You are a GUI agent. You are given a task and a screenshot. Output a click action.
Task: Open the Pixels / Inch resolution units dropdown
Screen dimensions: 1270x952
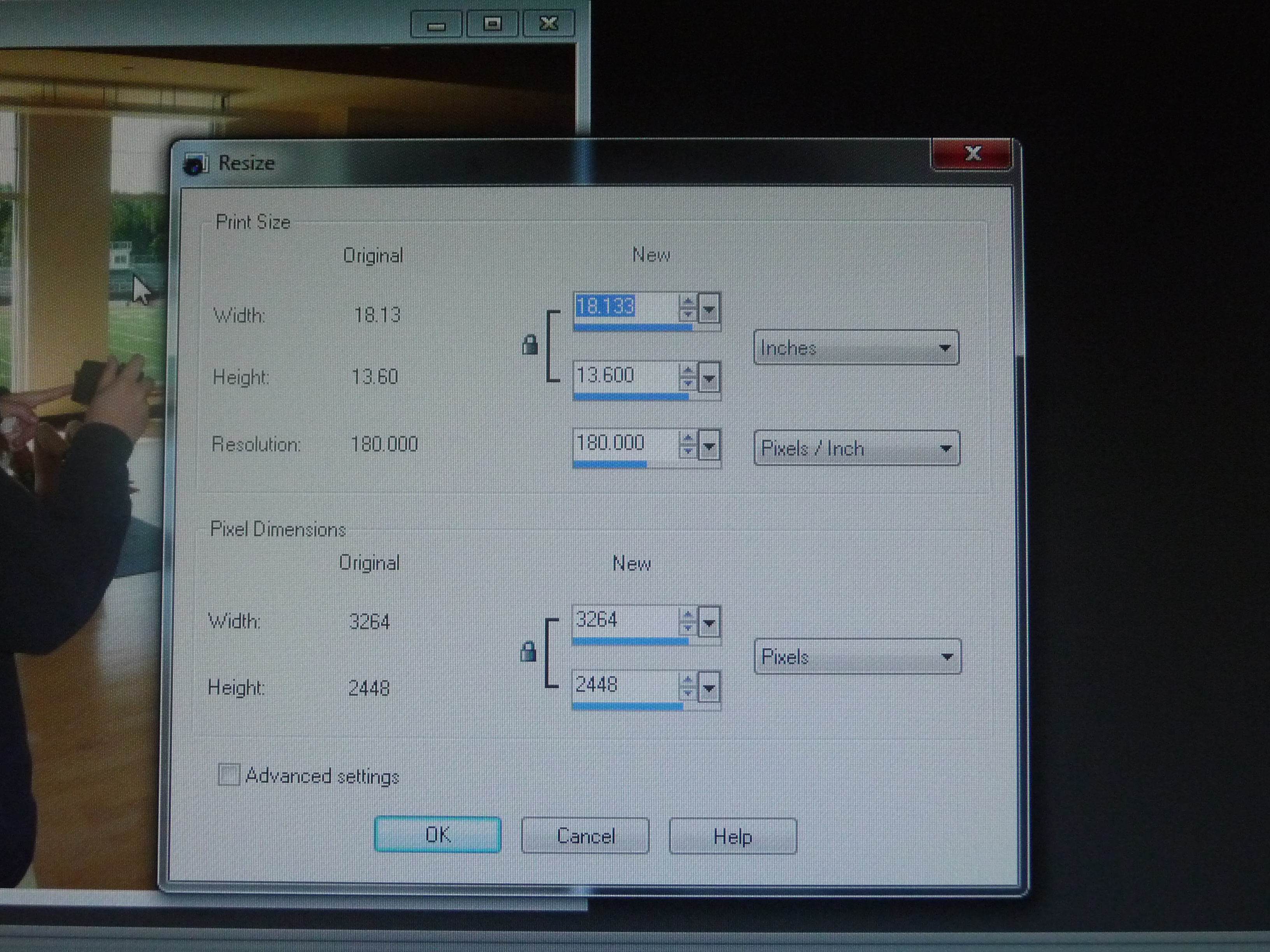click(857, 448)
